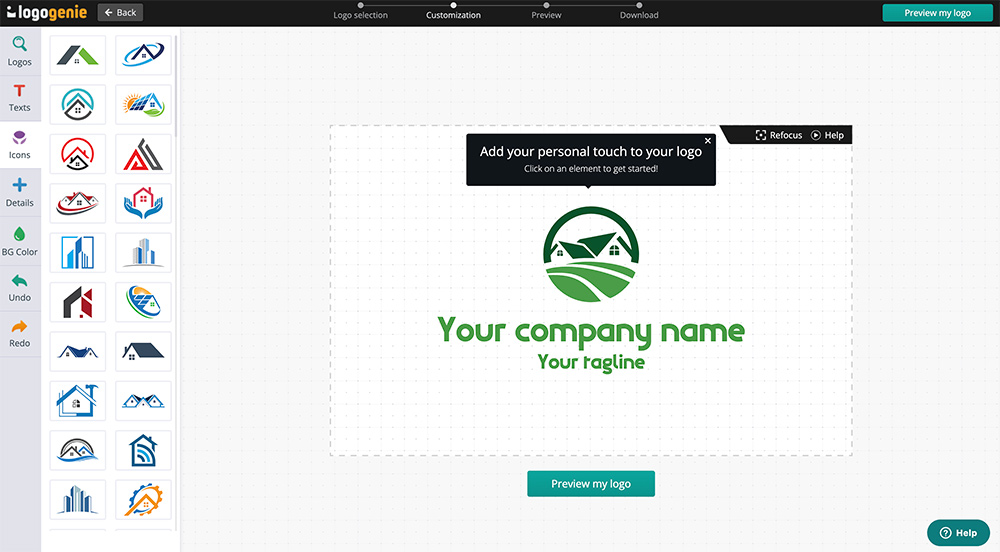
Task: Go back using the Back button
Action: pos(120,13)
